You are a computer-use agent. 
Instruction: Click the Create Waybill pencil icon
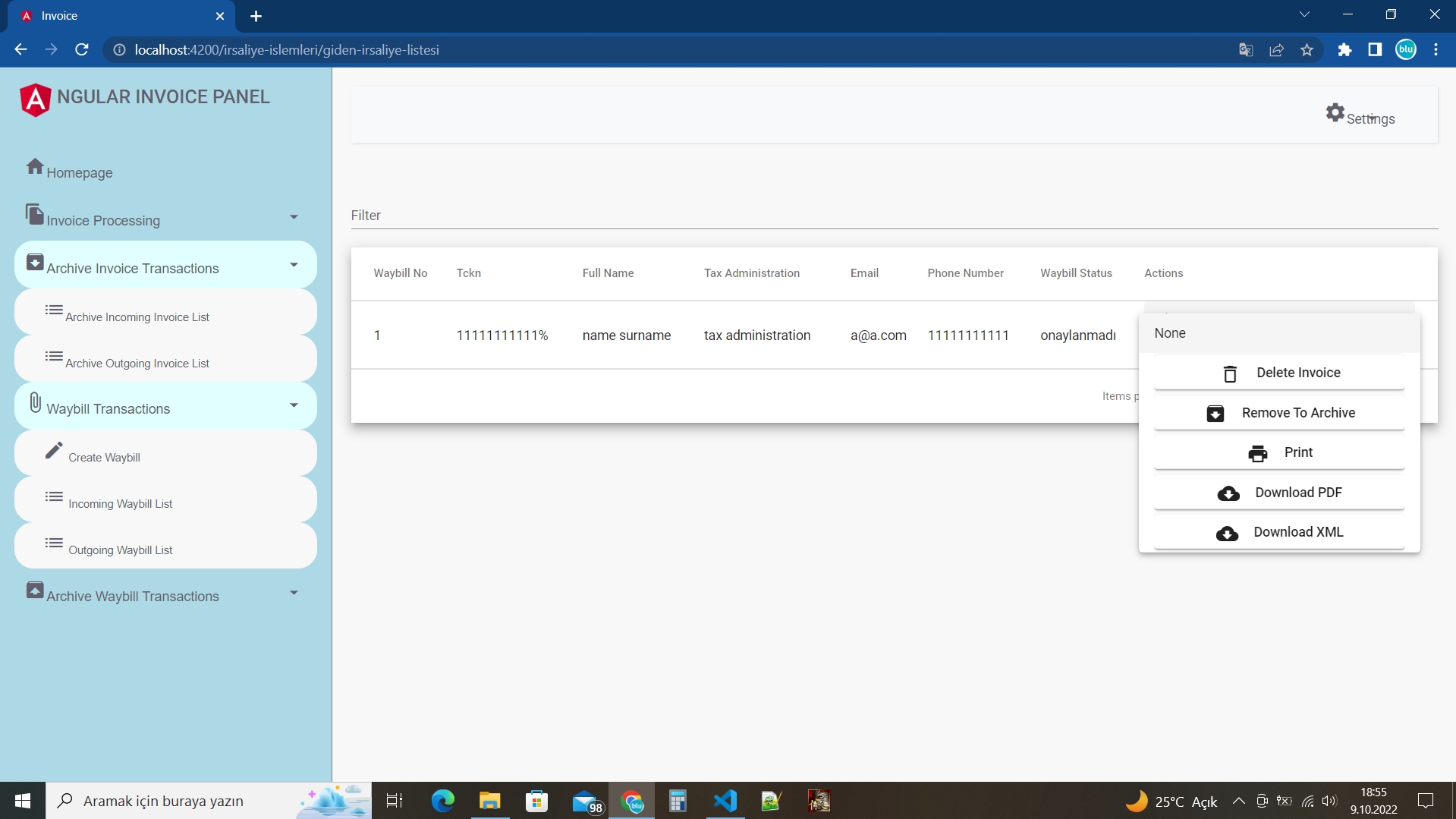coord(53,451)
